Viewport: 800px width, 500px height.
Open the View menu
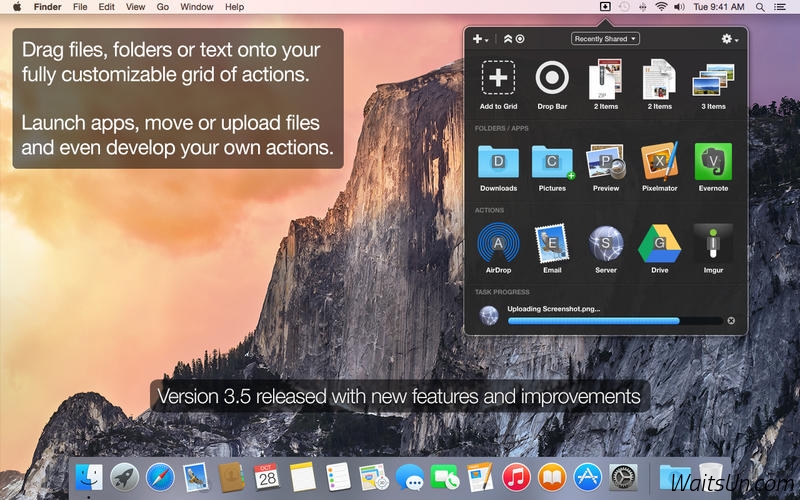coord(135,7)
